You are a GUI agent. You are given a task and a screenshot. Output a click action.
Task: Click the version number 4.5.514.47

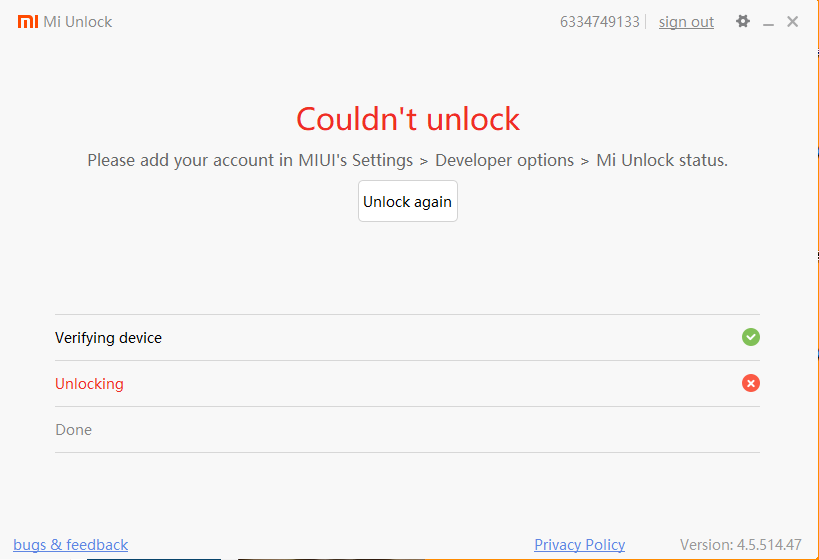pos(767,545)
